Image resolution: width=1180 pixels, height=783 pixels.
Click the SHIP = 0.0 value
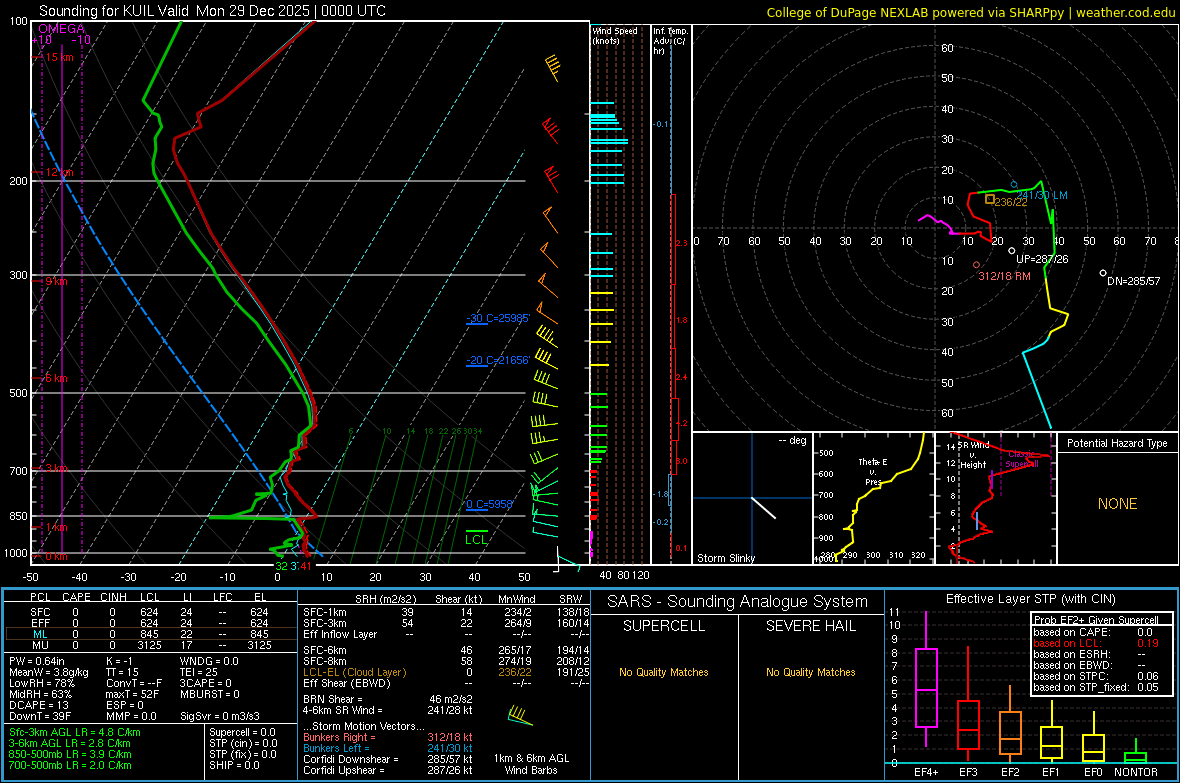pos(234,765)
